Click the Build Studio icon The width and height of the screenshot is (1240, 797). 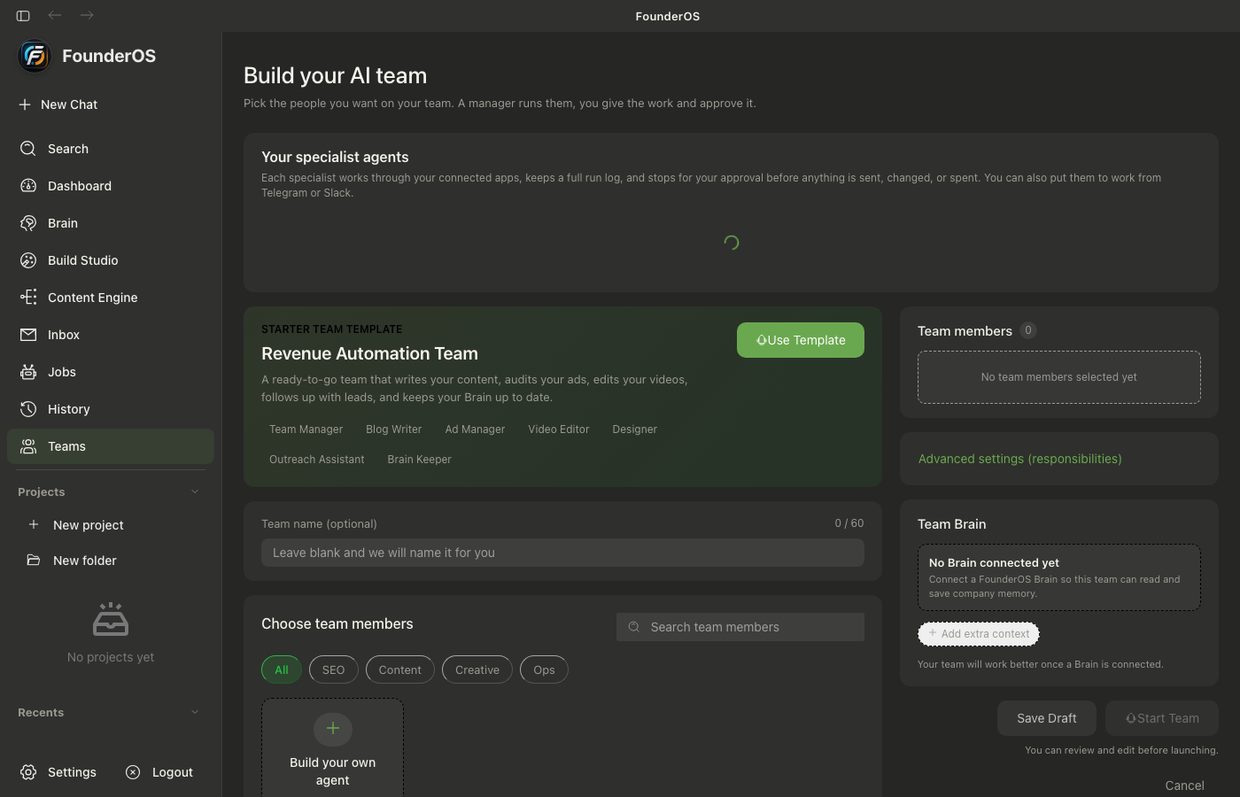[28, 260]
